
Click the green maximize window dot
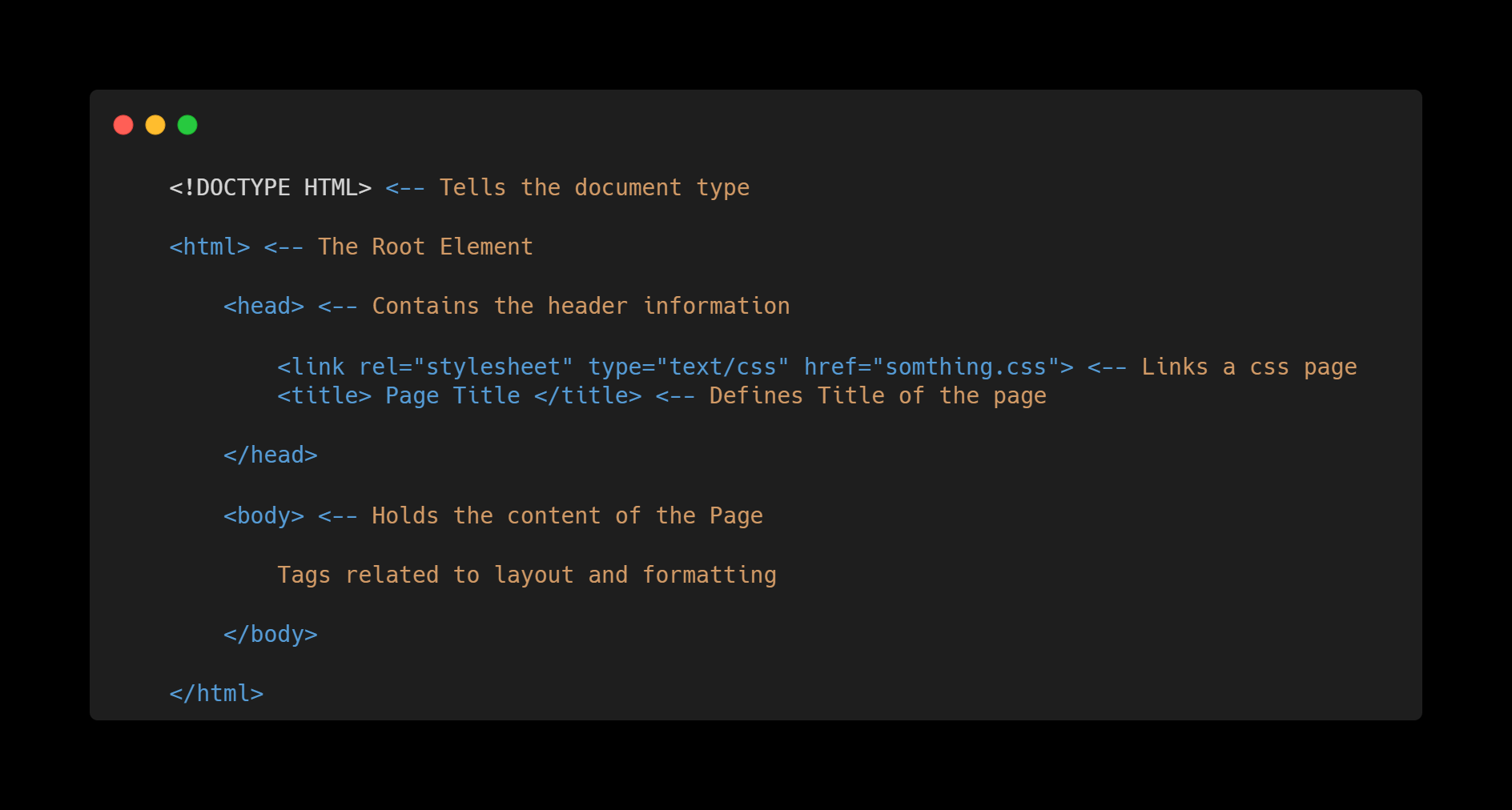click(187, 125)
